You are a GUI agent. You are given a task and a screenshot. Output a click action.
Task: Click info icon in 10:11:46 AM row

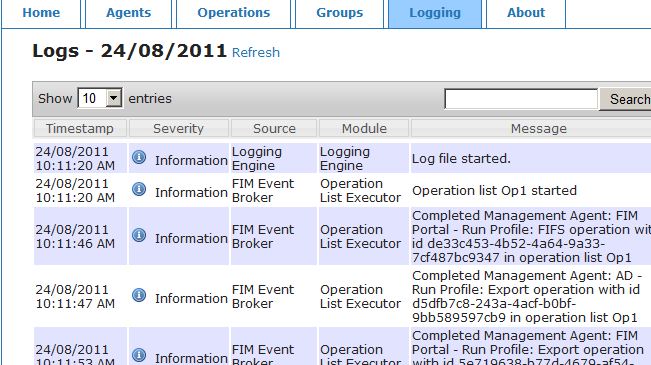(139, 235)
